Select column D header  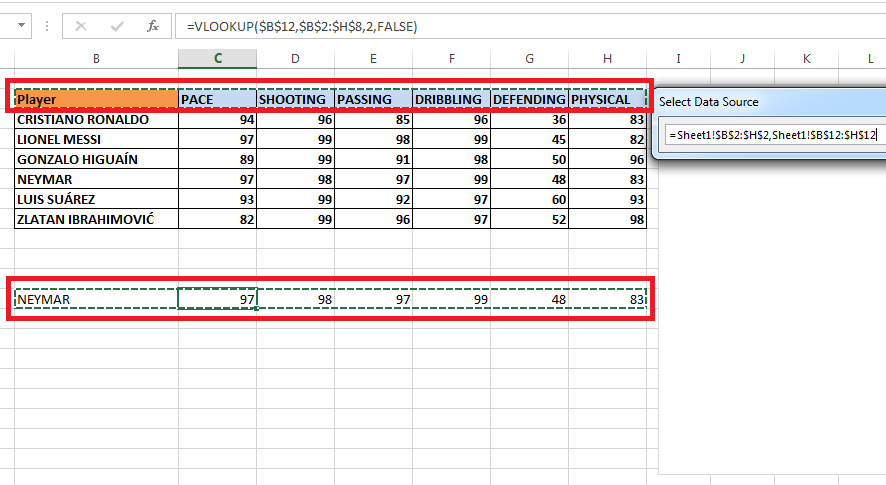296,59
